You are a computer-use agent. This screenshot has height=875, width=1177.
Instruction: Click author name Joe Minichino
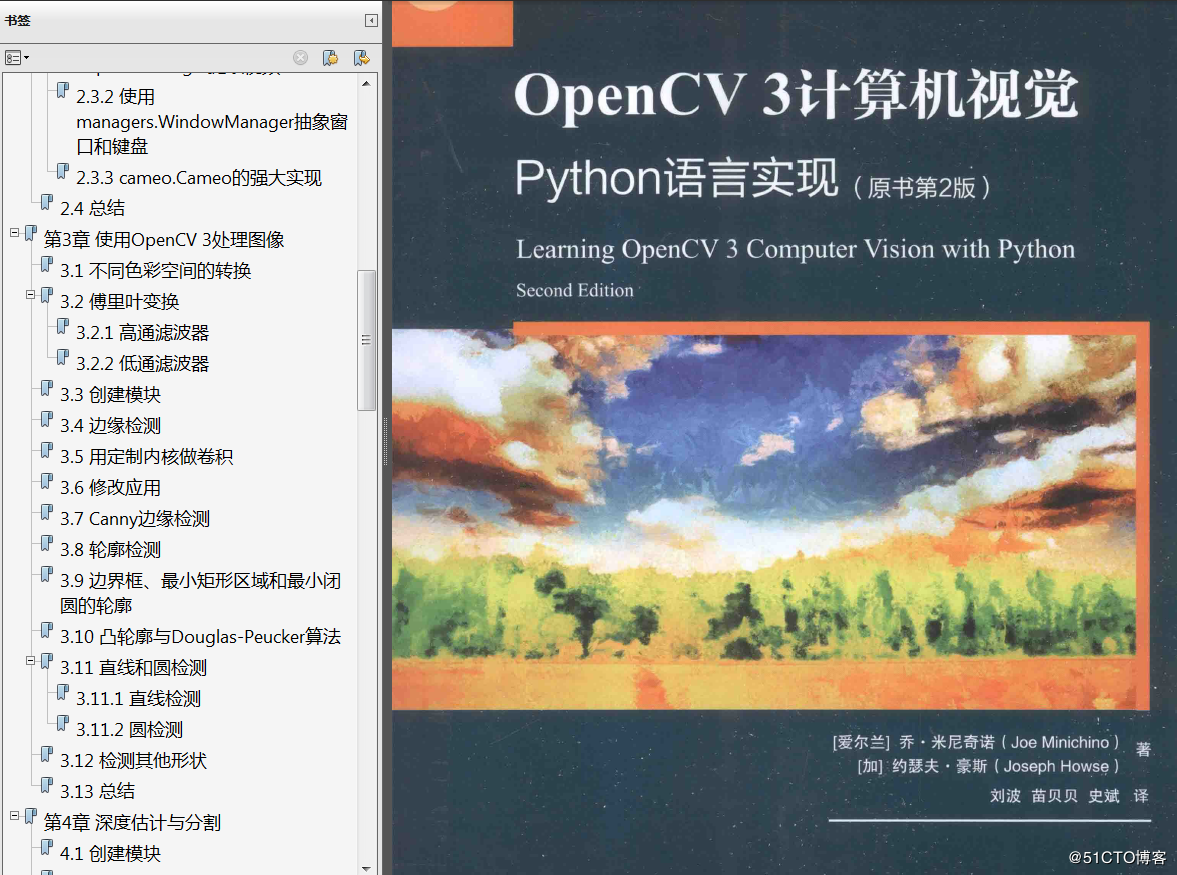pyautogui.click(x=1060, y=742)
